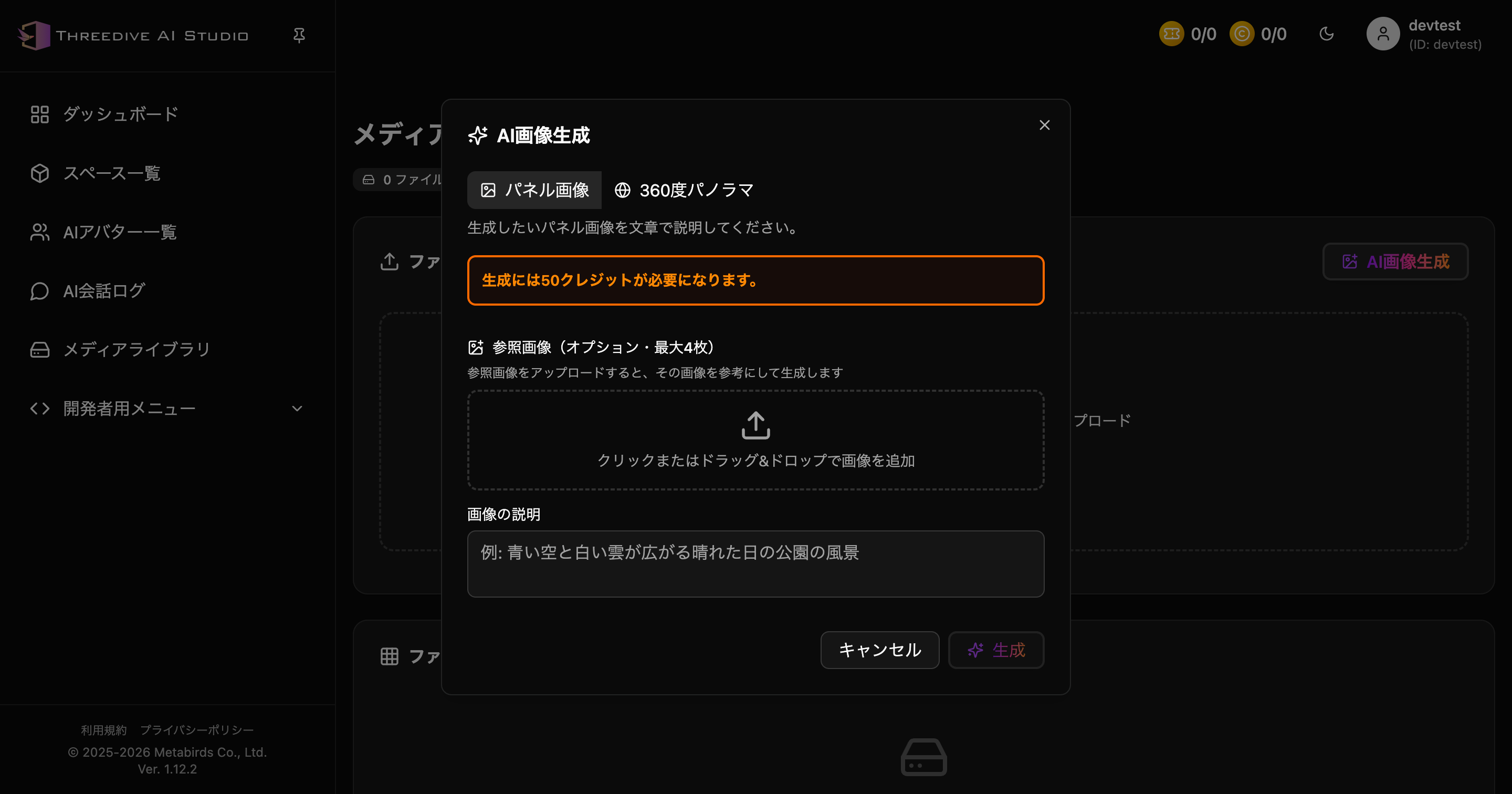1512x794 pixels.
Task: Toggle dark mode moon icon
Action: click(1327, 34)
